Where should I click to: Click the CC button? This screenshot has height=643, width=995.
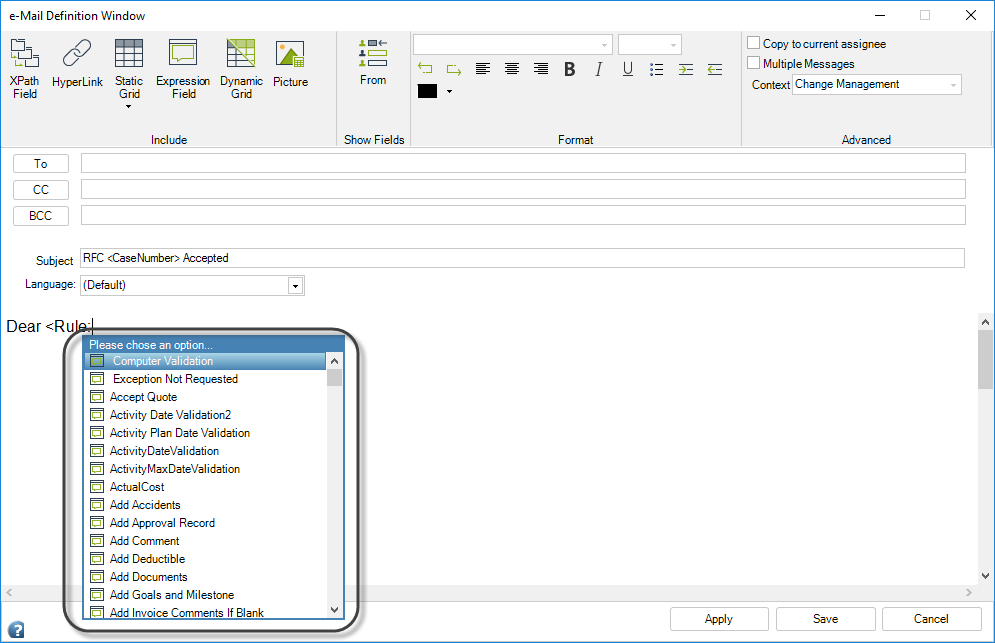click(x=41, y=190)
